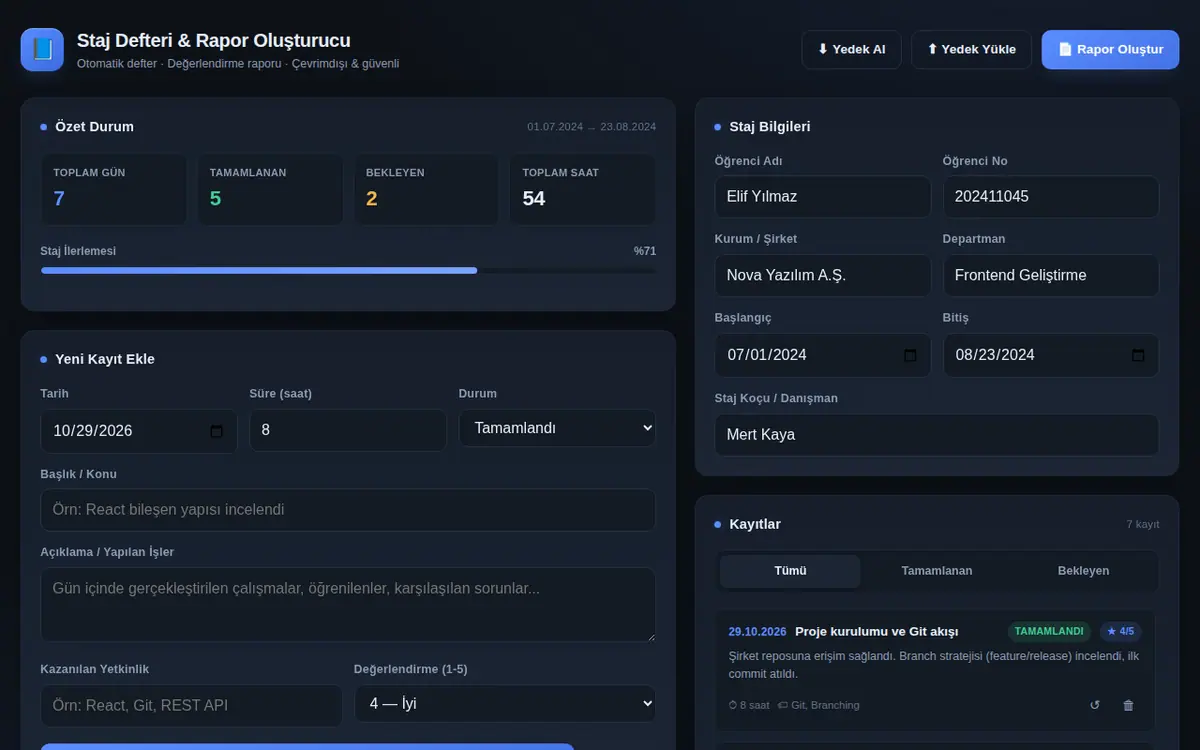Click the "Git, Branching" skills tag text

825,705
